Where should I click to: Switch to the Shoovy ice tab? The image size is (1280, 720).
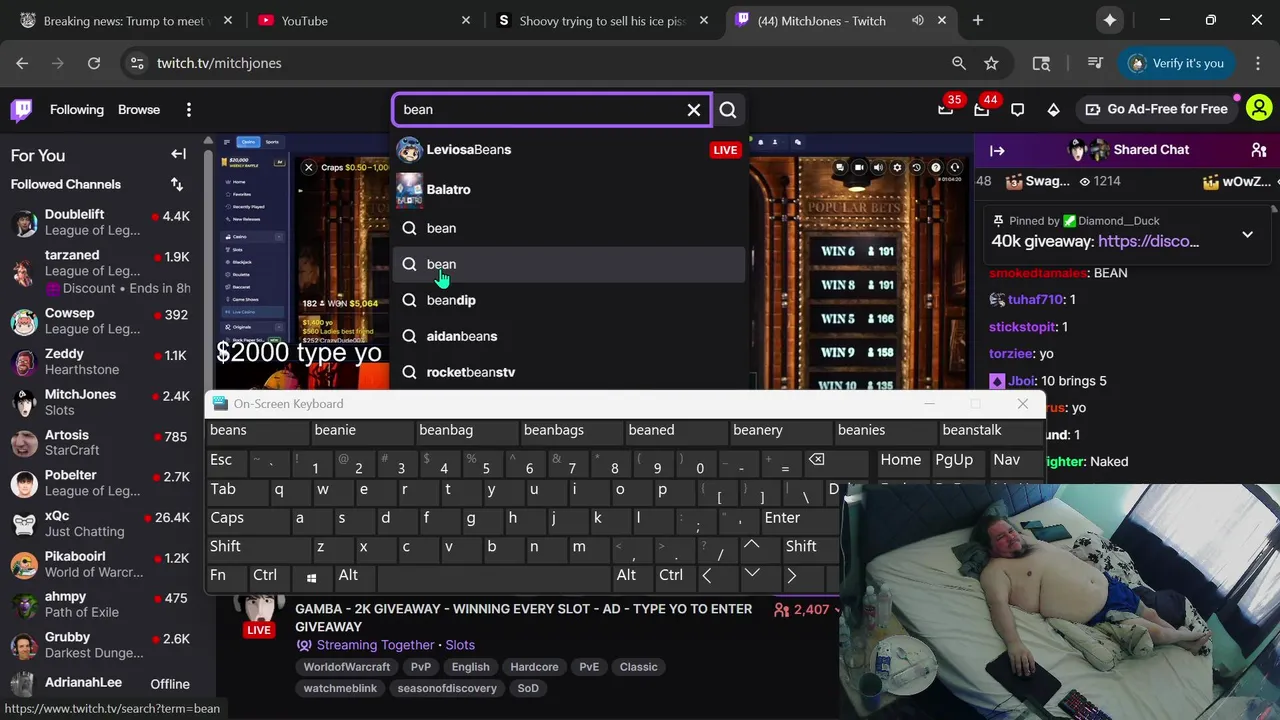click(603, 20)
